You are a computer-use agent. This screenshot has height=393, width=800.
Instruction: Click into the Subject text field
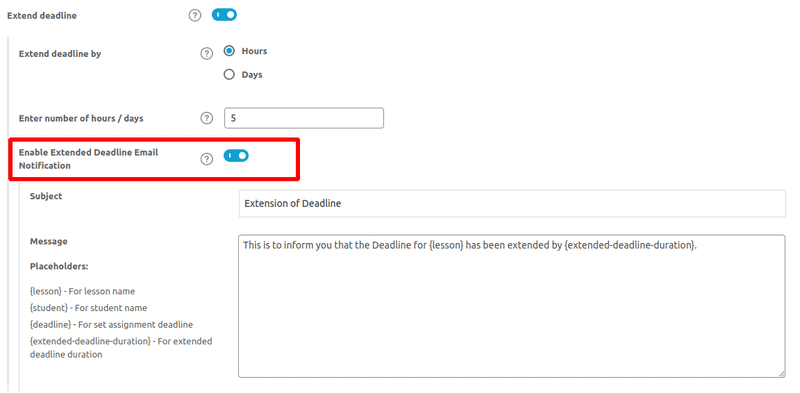(x=512, y=204)
